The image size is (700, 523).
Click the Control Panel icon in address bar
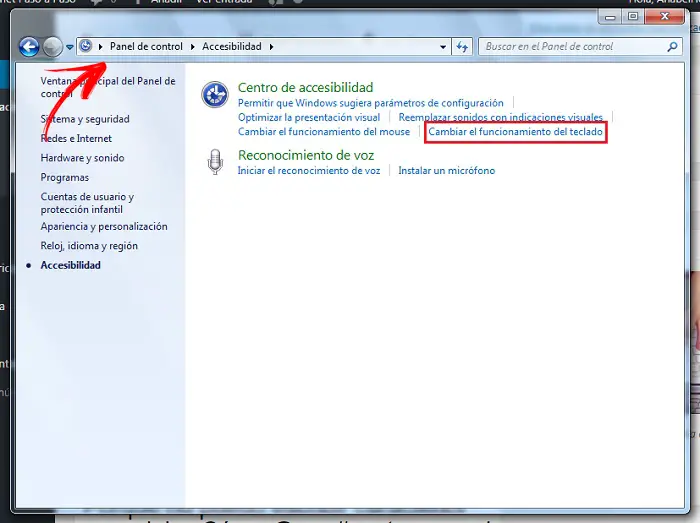[x=86, y=46]
